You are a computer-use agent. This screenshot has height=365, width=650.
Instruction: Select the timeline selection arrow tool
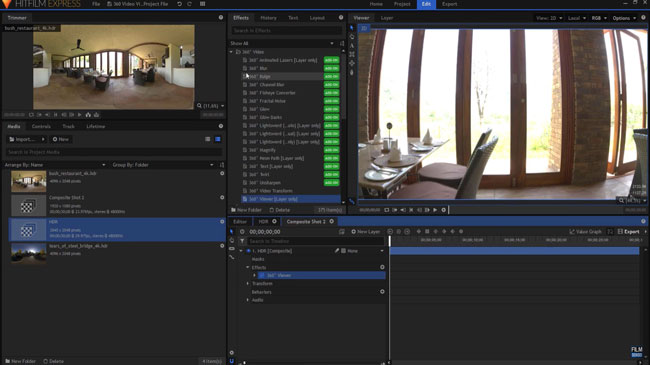(x=232, y=231)
